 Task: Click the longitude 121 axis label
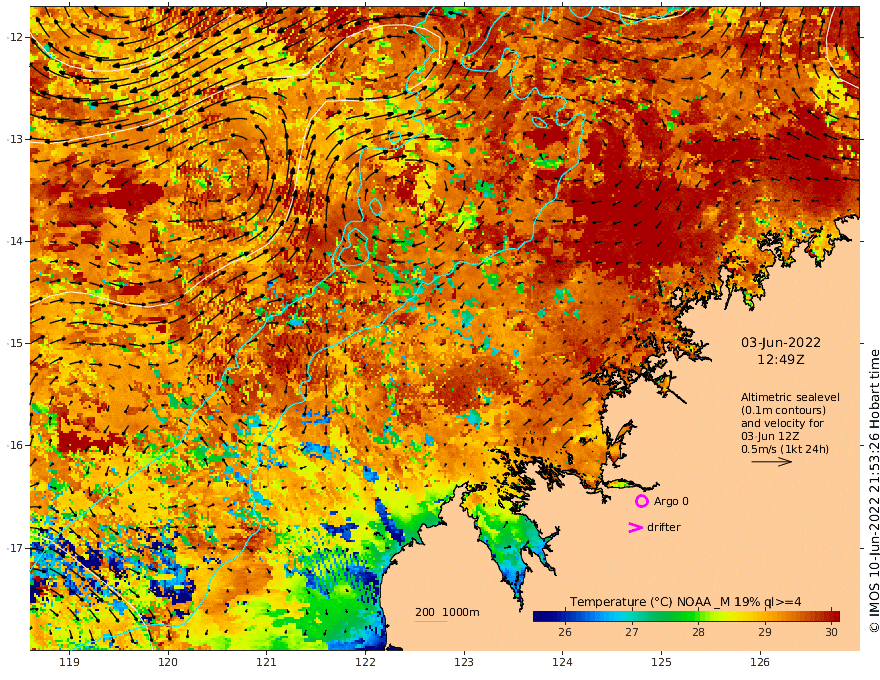coord(267,662)
